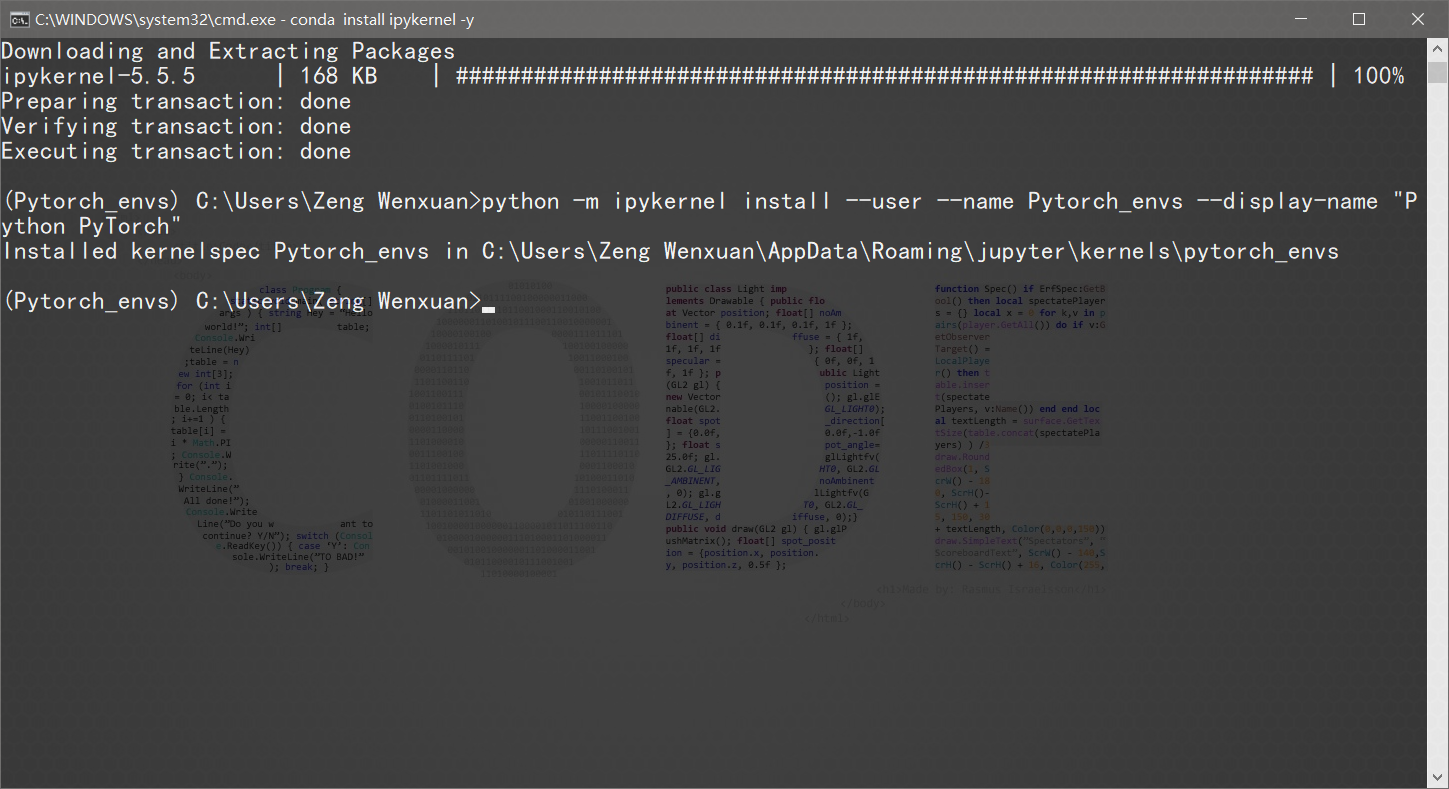1449x789 pixels.
Task: Click the blinking cursor at the command prompt
Action: (488, 308)
